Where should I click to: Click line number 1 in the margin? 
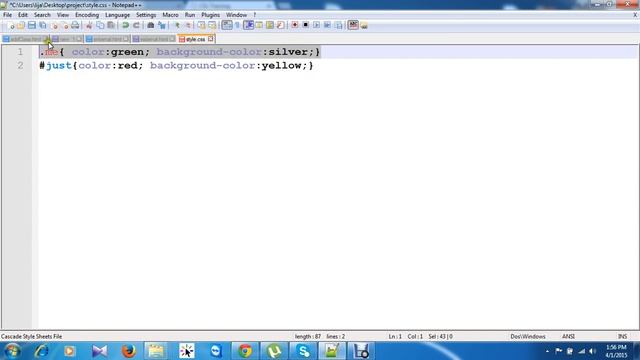[x=20, y=52]
